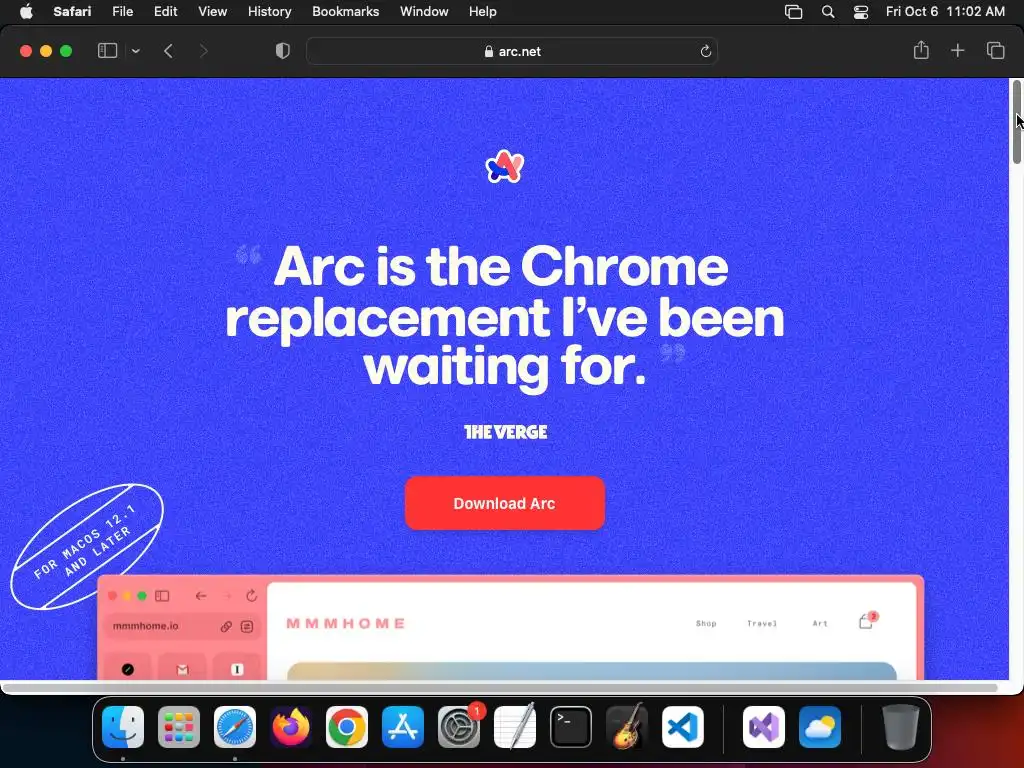Click the link icon in Arc preview
Screen dimensions: 1024x768
pyautogui.click(x=226, y=626)
